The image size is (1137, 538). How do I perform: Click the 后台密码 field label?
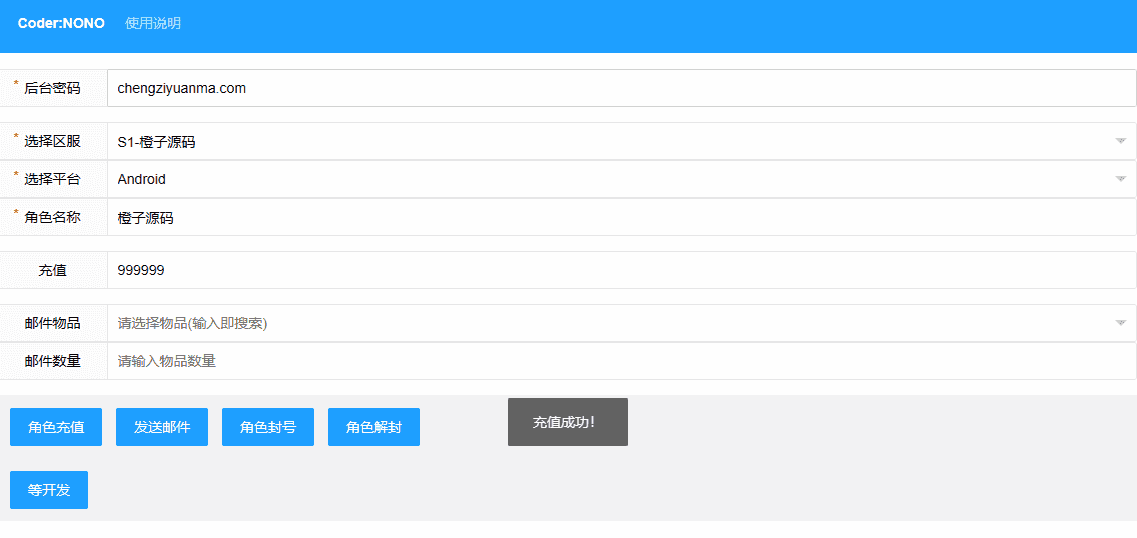[53, 88]
